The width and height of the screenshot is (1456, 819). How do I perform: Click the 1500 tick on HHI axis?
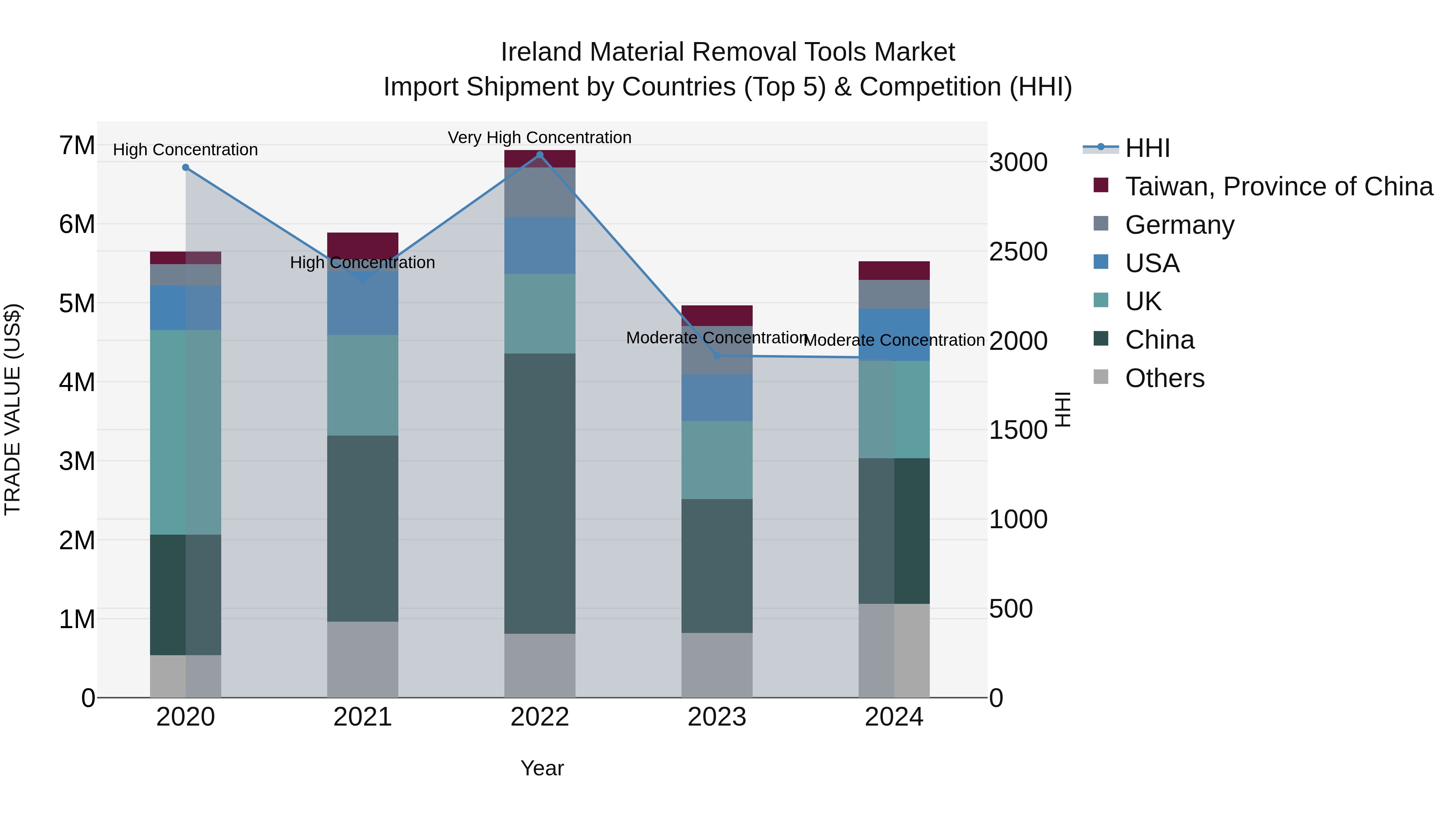tap(1018, 430)
